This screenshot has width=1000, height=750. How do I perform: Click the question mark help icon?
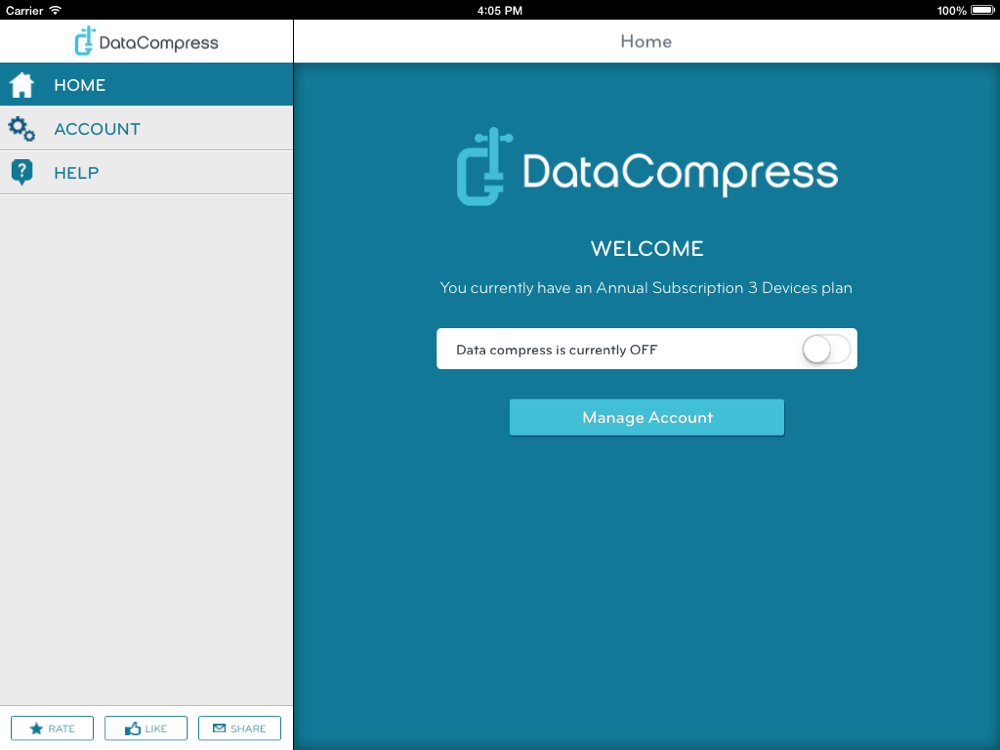[x=22, y=172]
